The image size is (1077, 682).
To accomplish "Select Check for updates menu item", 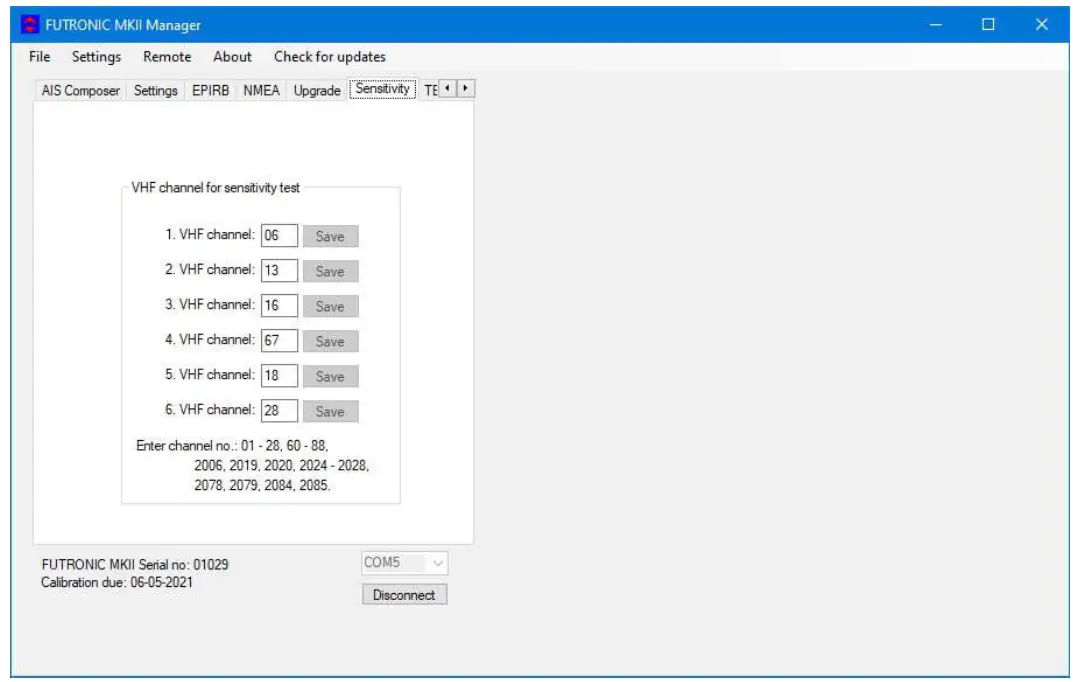I will pyautogui.click(x=330, y=57).
